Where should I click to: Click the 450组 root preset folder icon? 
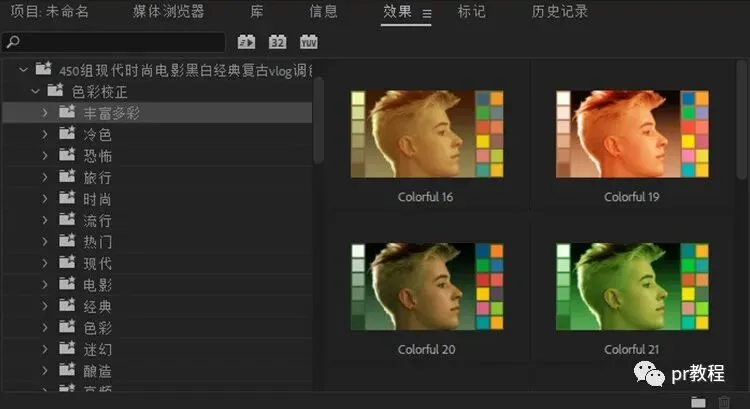(x=44, y=69)
